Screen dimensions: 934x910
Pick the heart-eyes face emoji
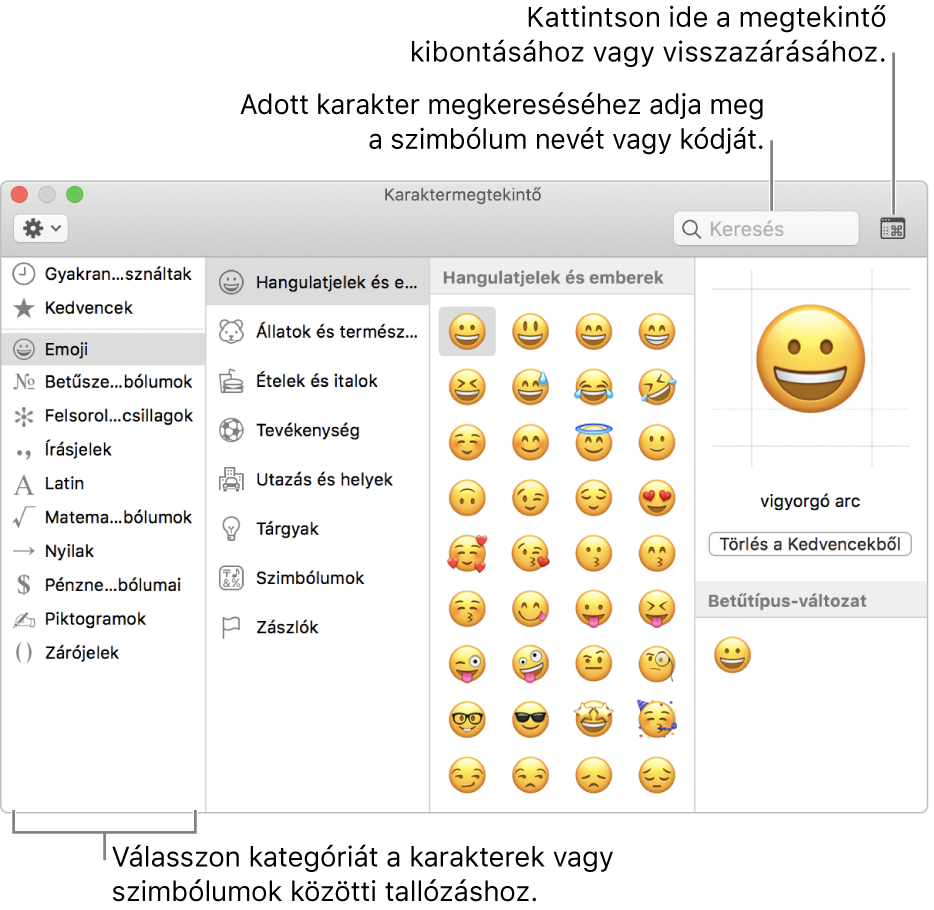657,498
